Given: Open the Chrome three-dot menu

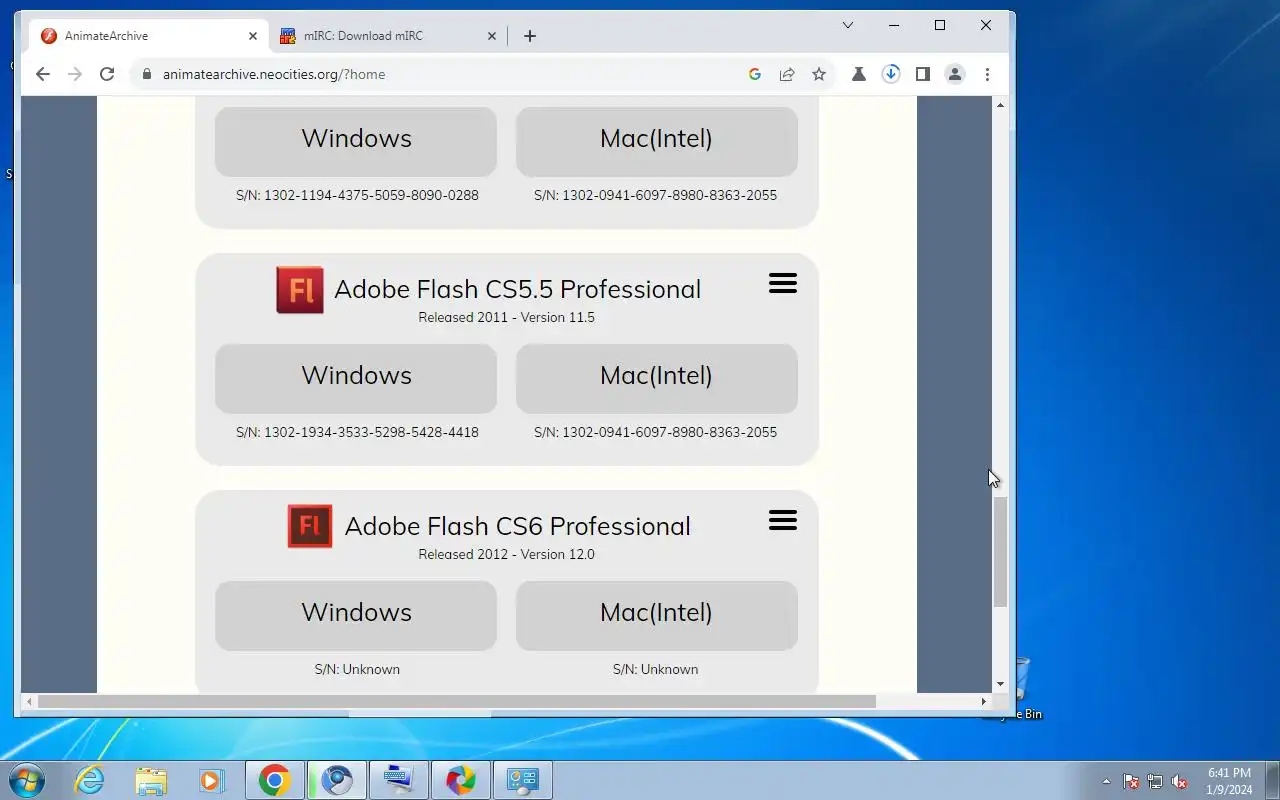Looking at the screenshot, I should [987, 74].
